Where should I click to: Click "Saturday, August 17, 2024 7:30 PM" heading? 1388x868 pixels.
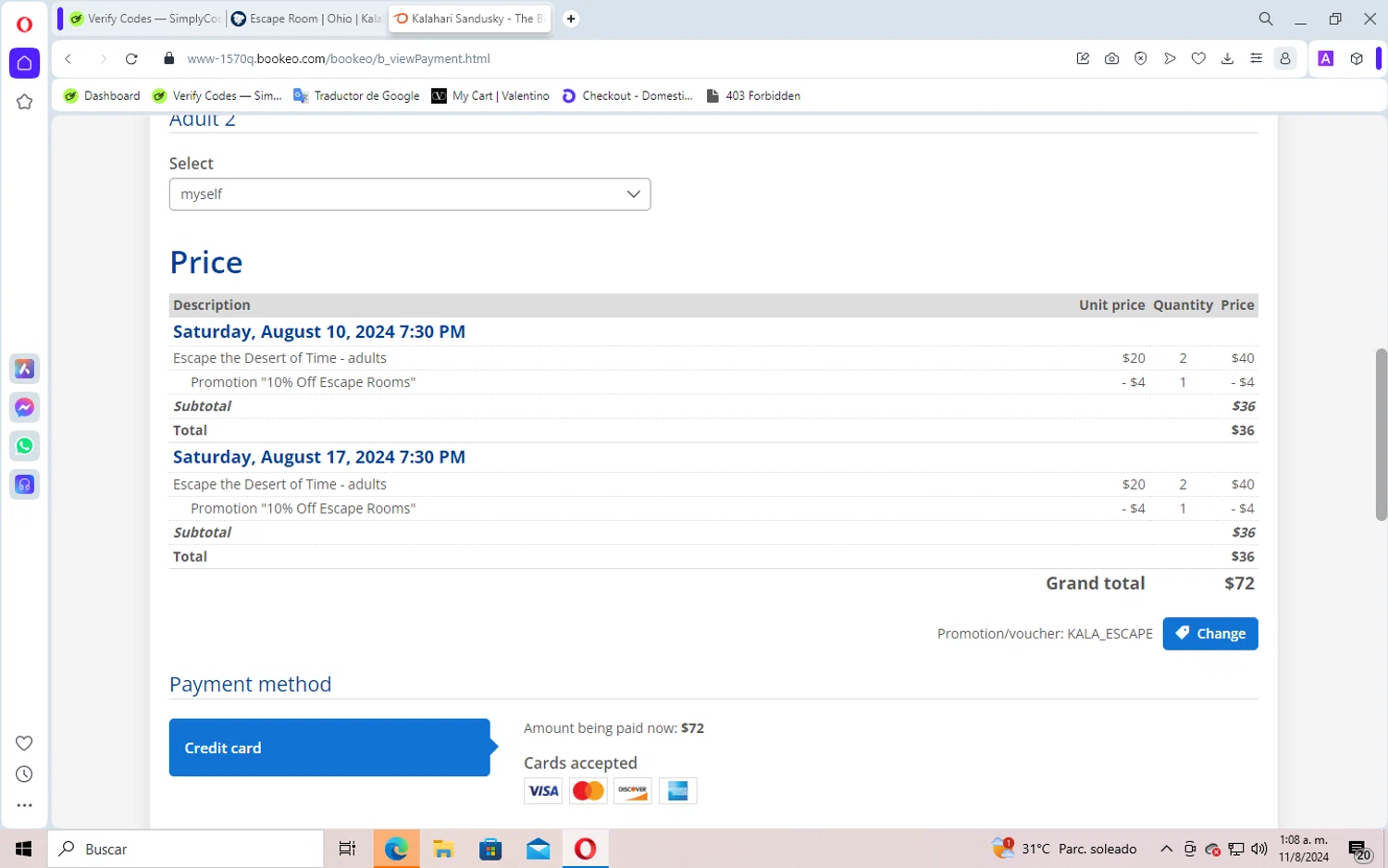319,457
